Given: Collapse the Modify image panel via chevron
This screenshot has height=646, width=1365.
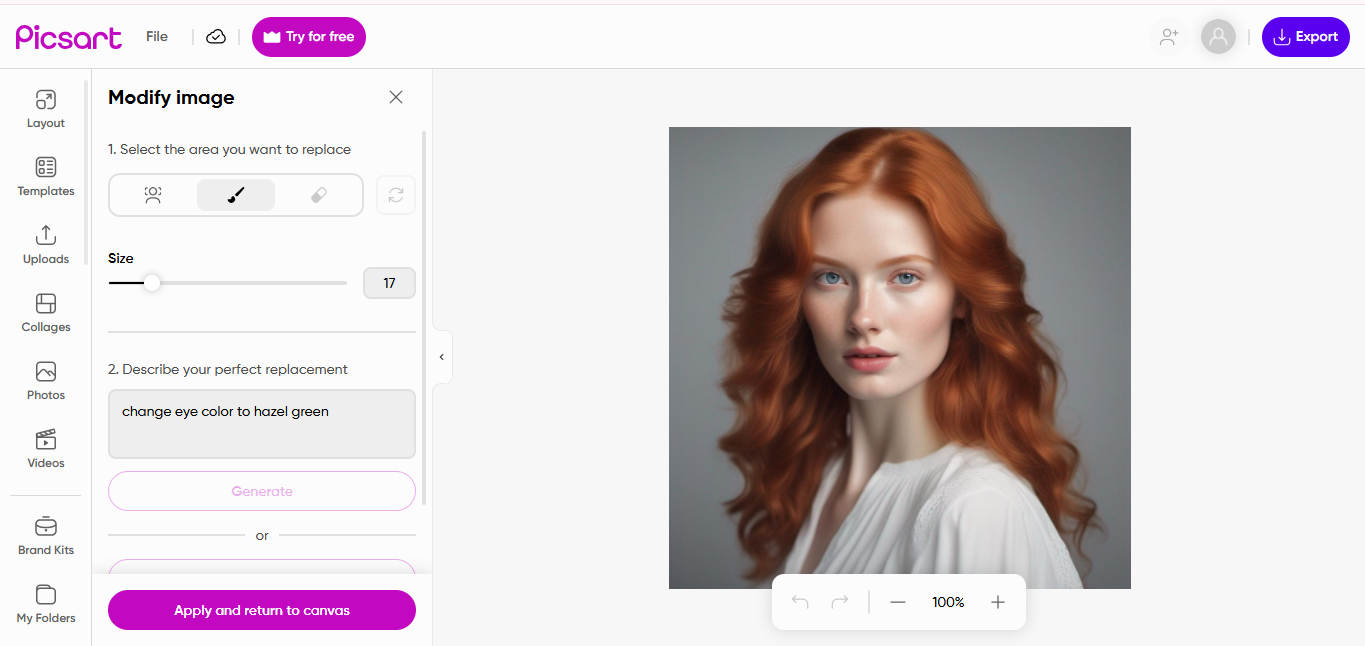Looking at the screenshot, I should 441,357.
